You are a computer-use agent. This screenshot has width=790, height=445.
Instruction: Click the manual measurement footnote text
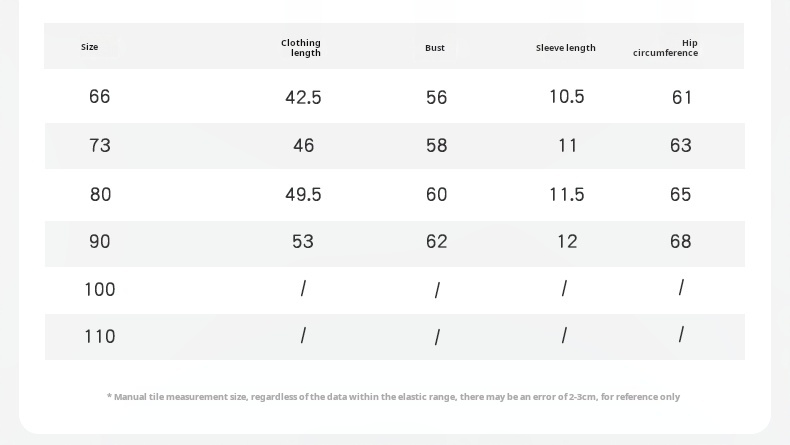click(x=393, y=397)
